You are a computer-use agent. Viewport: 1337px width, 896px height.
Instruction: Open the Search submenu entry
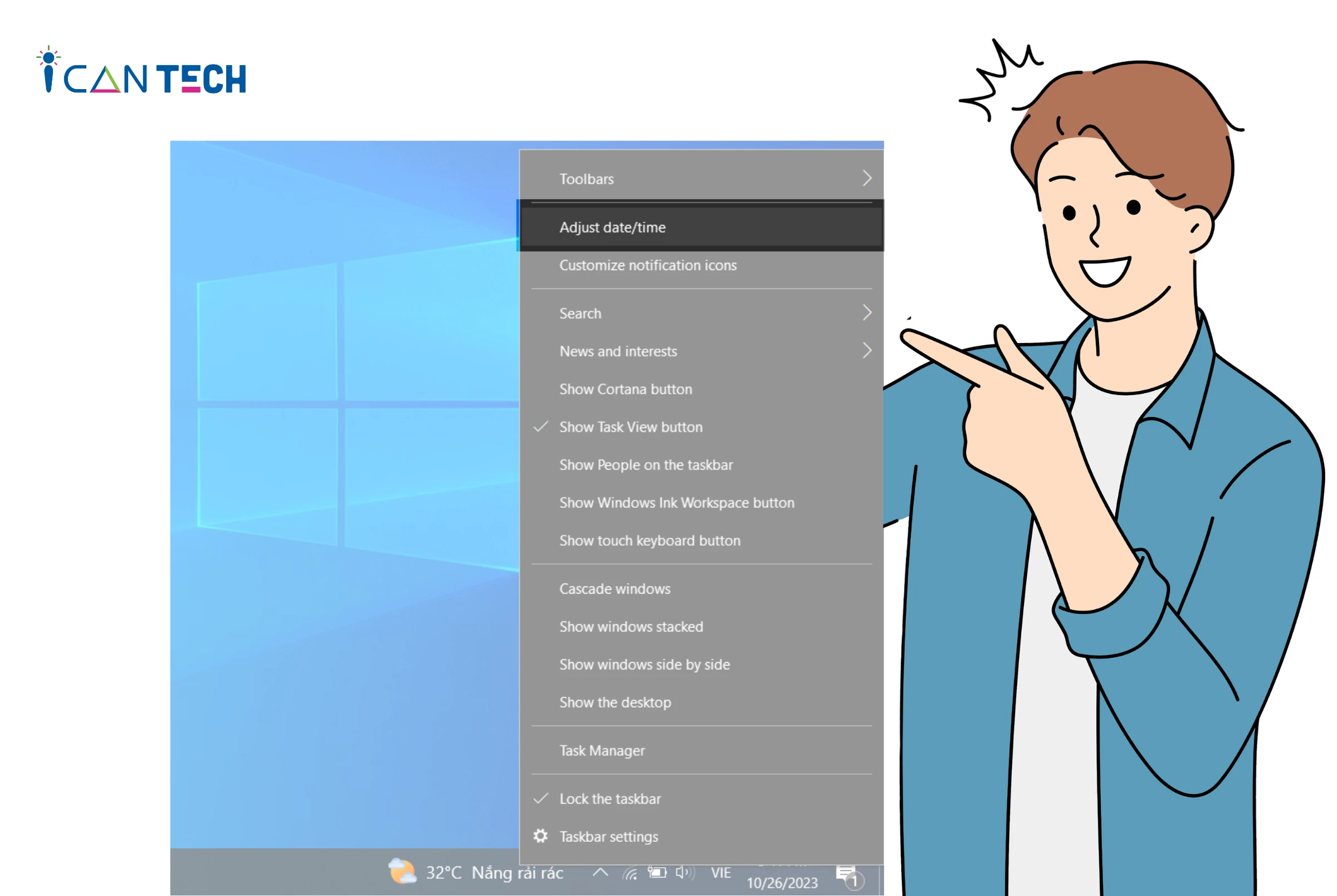[701, 313]
